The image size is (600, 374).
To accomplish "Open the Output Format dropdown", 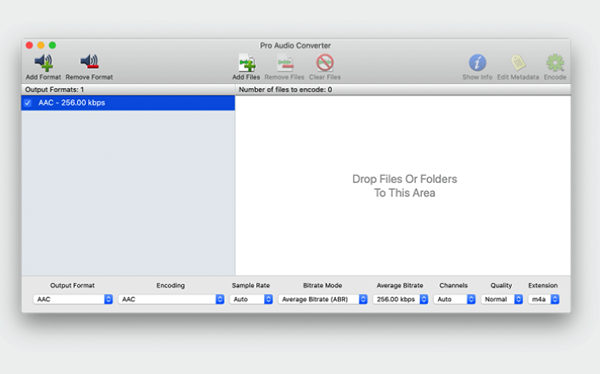I will coord(73,299).
